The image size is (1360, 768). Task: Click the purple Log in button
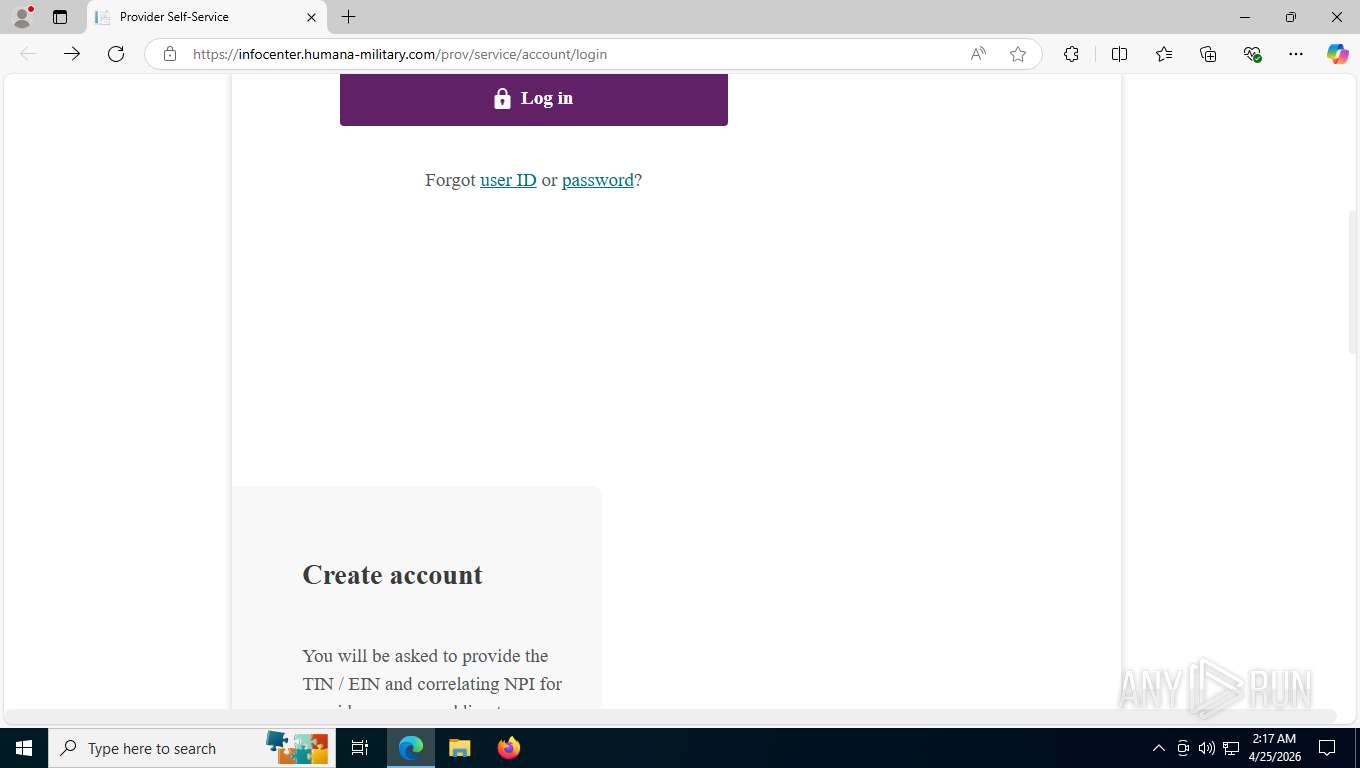pyautogui.click(x=534, y=99)
